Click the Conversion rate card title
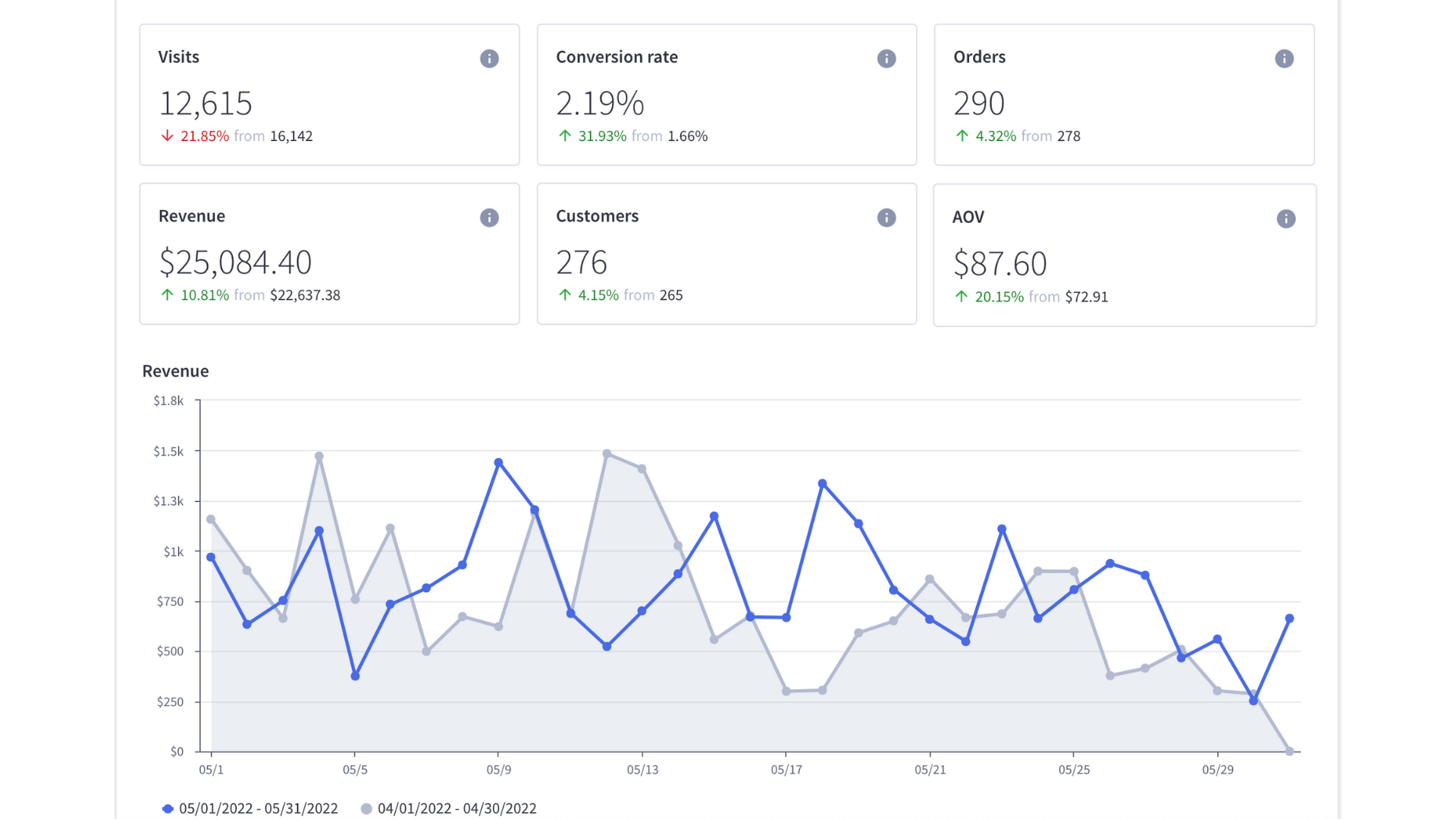1456x819 pixels. click(617, 57)
